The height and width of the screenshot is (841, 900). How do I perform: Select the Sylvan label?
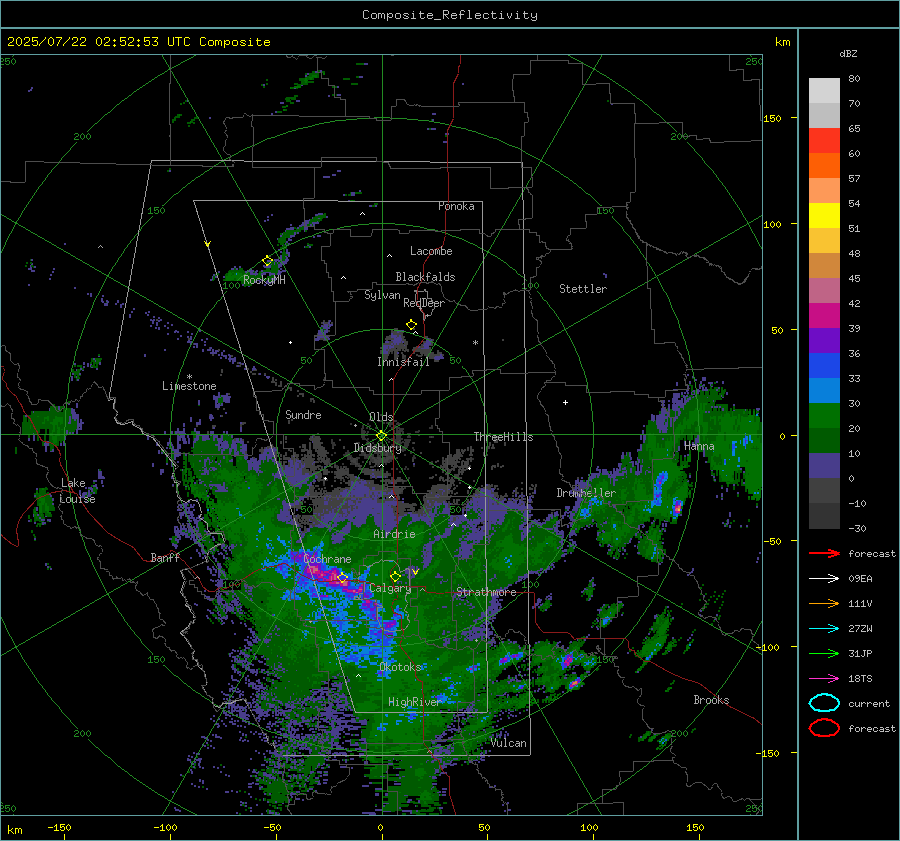(382, 295)
